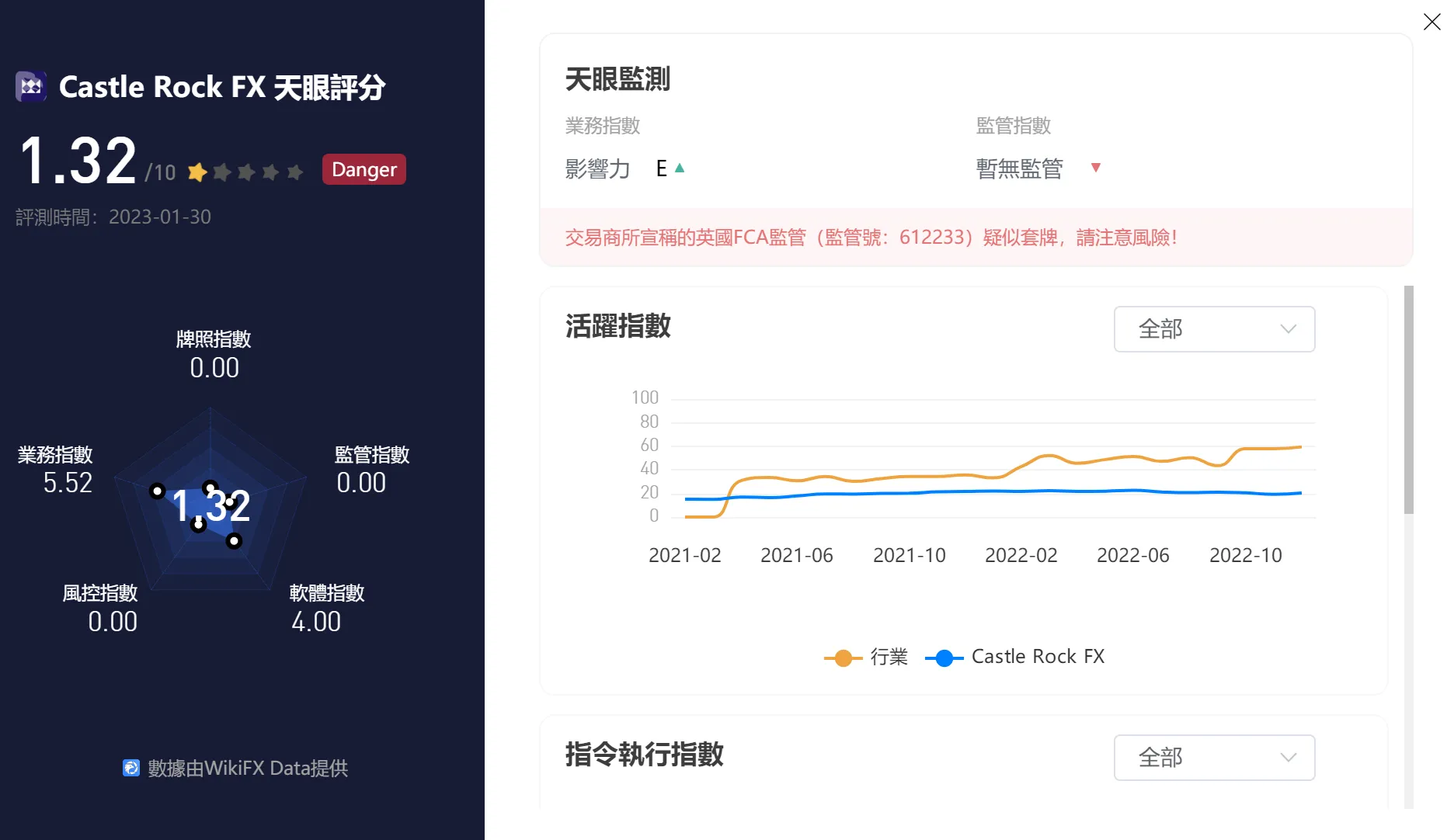
Task: Toggle the Castle Rock FX legend series
Action: click(x=1015, y=657)
